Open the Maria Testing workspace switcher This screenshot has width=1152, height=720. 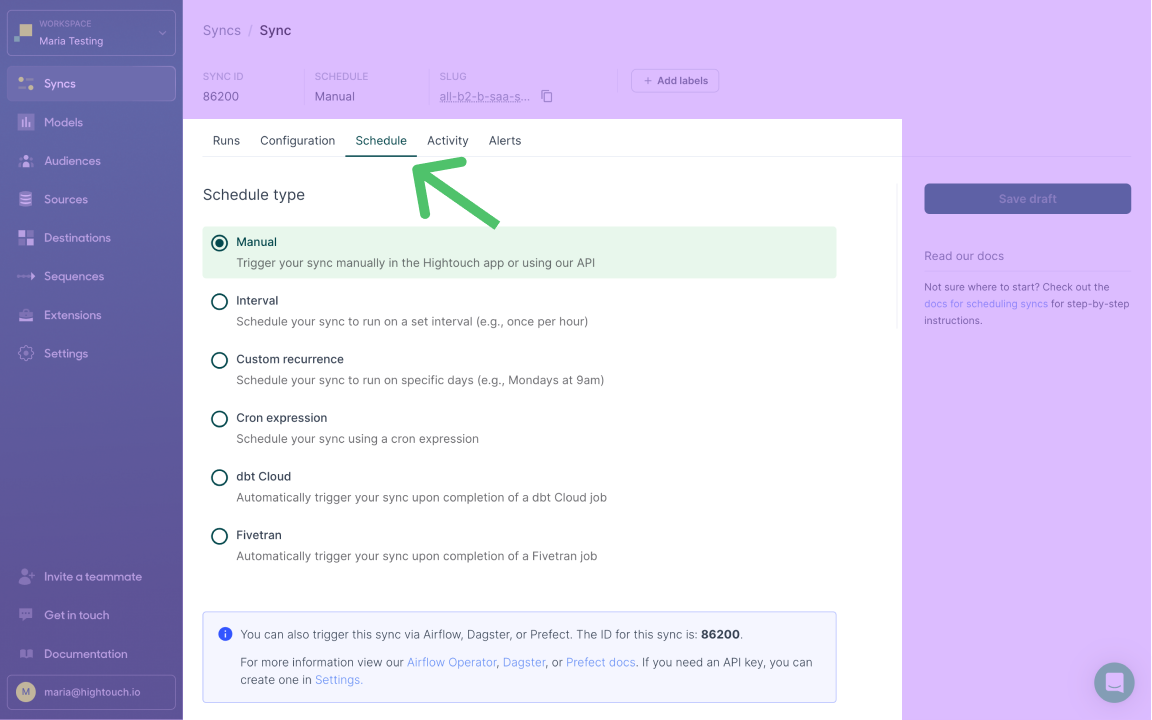coord(91,32)
